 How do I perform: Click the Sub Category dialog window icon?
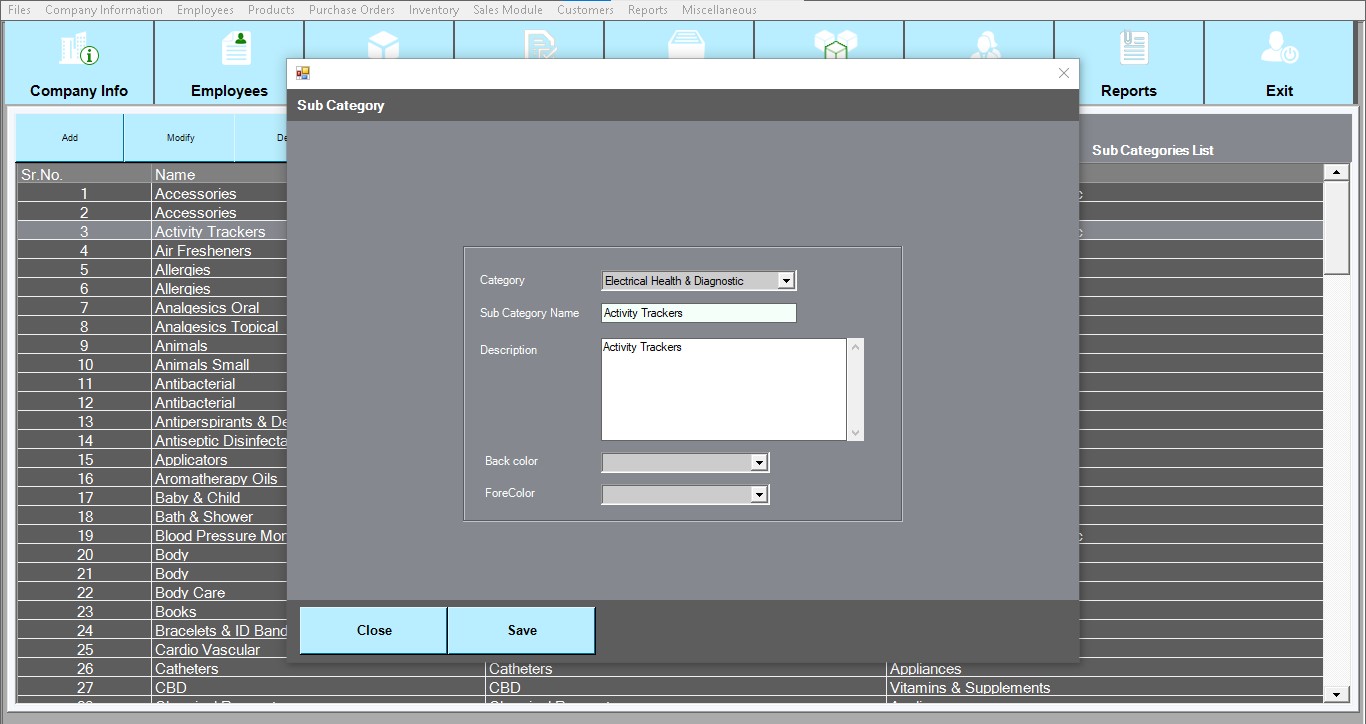[303, 73]
